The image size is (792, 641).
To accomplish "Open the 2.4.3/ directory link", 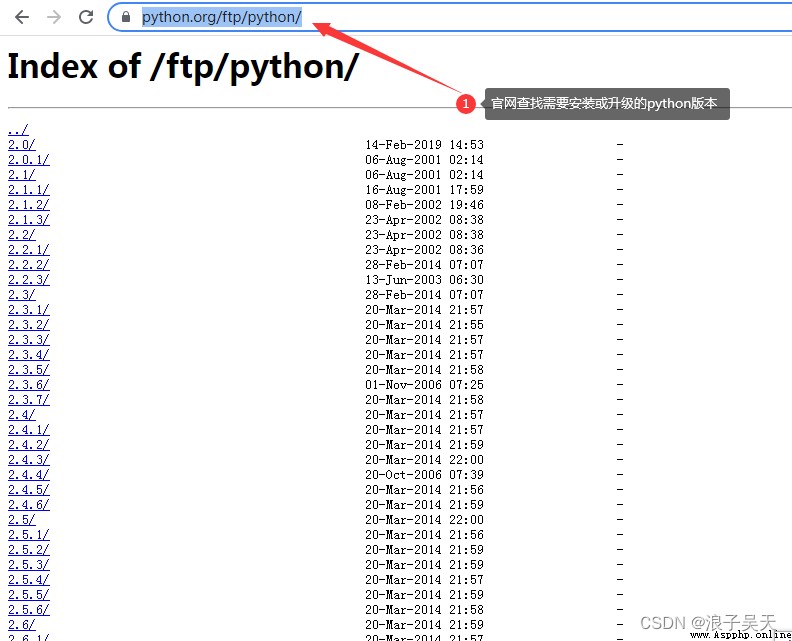I will point(29,460).
